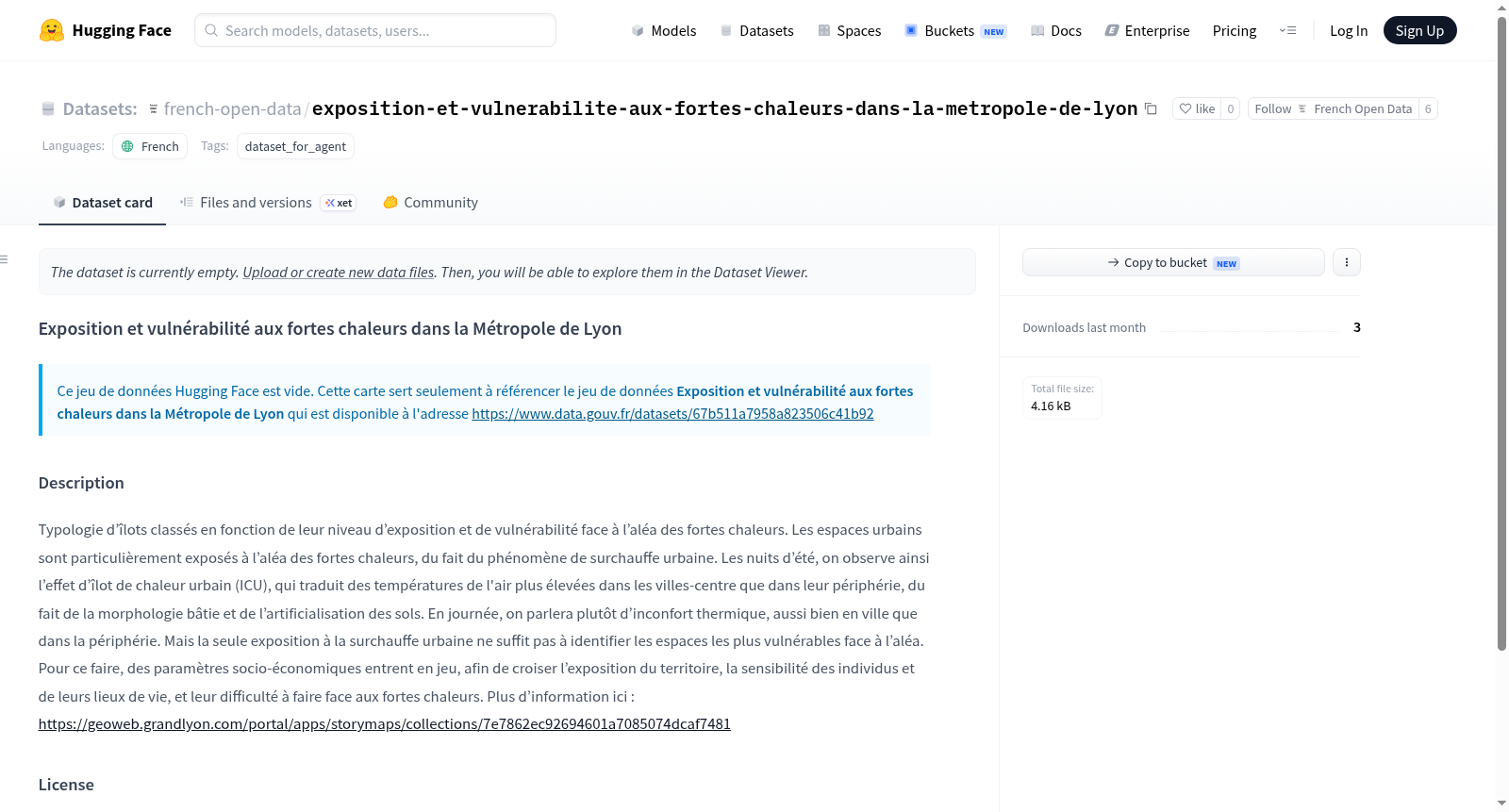Image resolution: width=1509 pixels, height=812 pixels.
Task: Open the Docs page
Action: [x=1056, y=30]
